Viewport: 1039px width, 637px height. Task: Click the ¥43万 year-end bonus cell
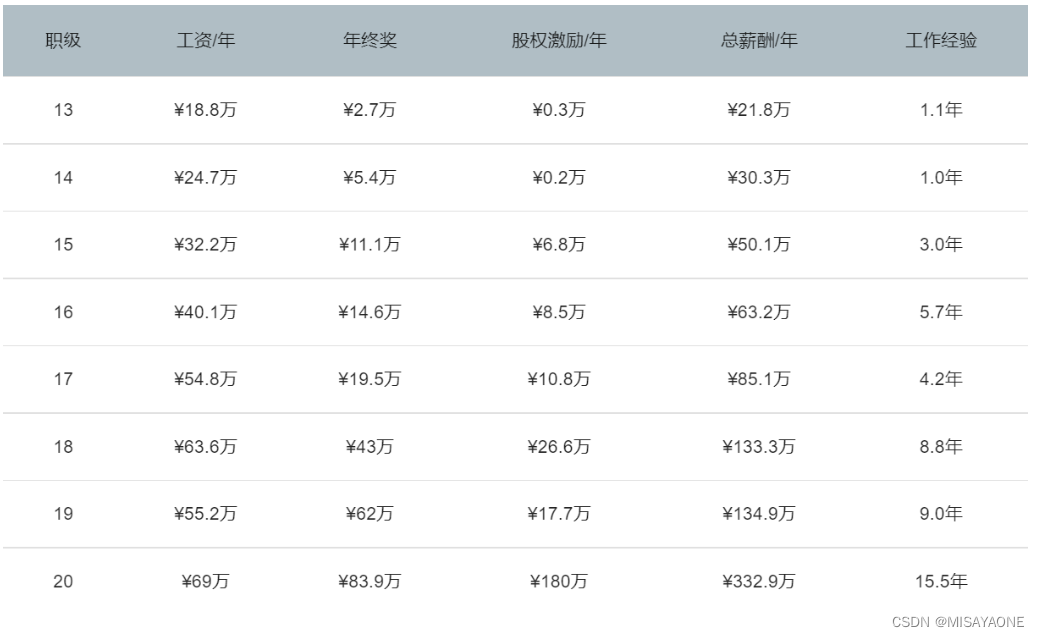[369, 447]
